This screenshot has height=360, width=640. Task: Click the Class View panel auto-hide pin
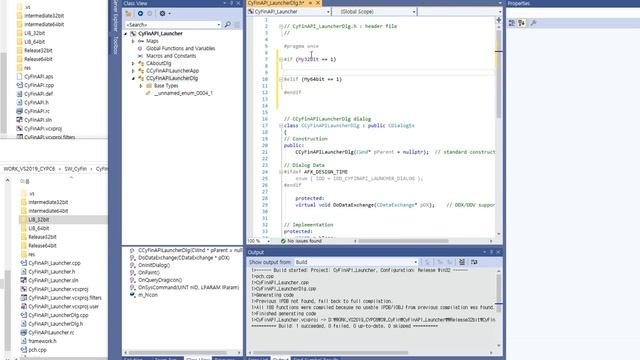[x=231, y=3]
